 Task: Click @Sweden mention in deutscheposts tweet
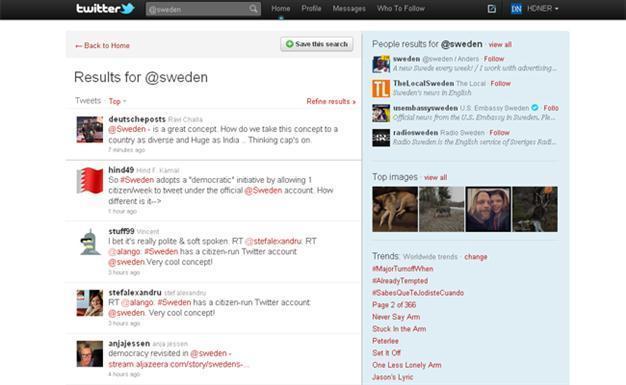coord(127,129)
